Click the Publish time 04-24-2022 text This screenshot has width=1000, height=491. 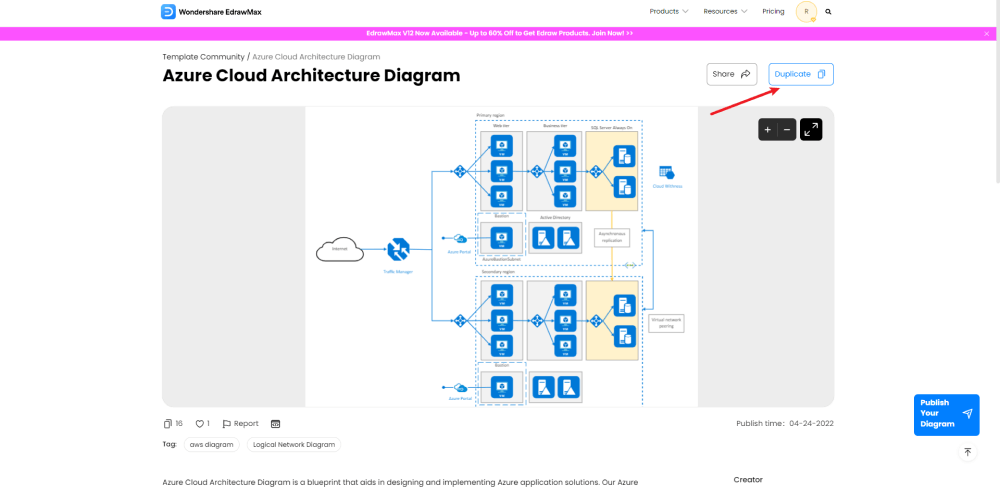785,423
